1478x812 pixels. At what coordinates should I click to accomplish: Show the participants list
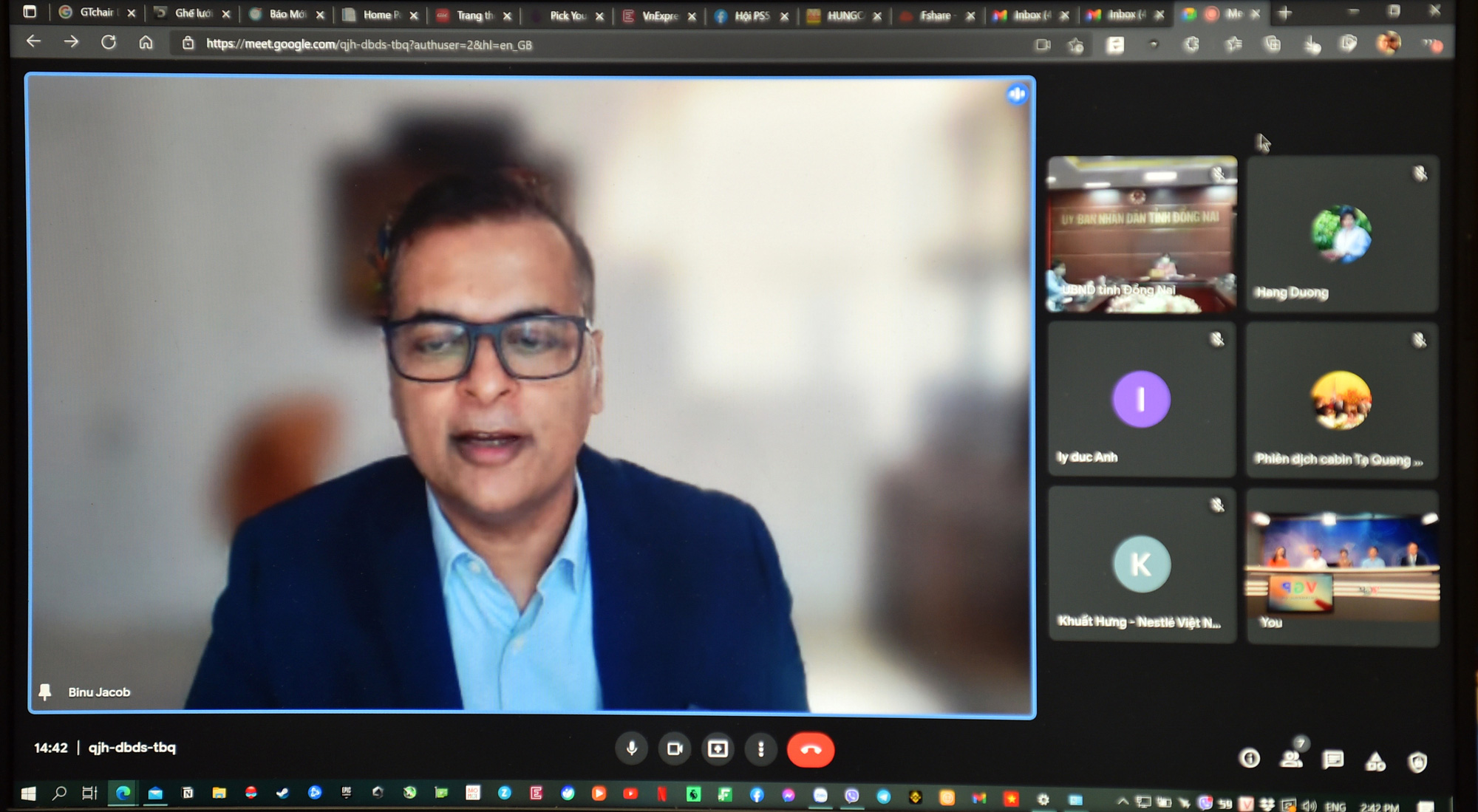(x=1291, y=759)
